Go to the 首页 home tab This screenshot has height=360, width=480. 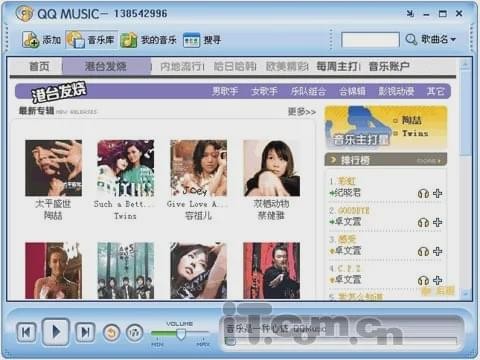(39, 66)
